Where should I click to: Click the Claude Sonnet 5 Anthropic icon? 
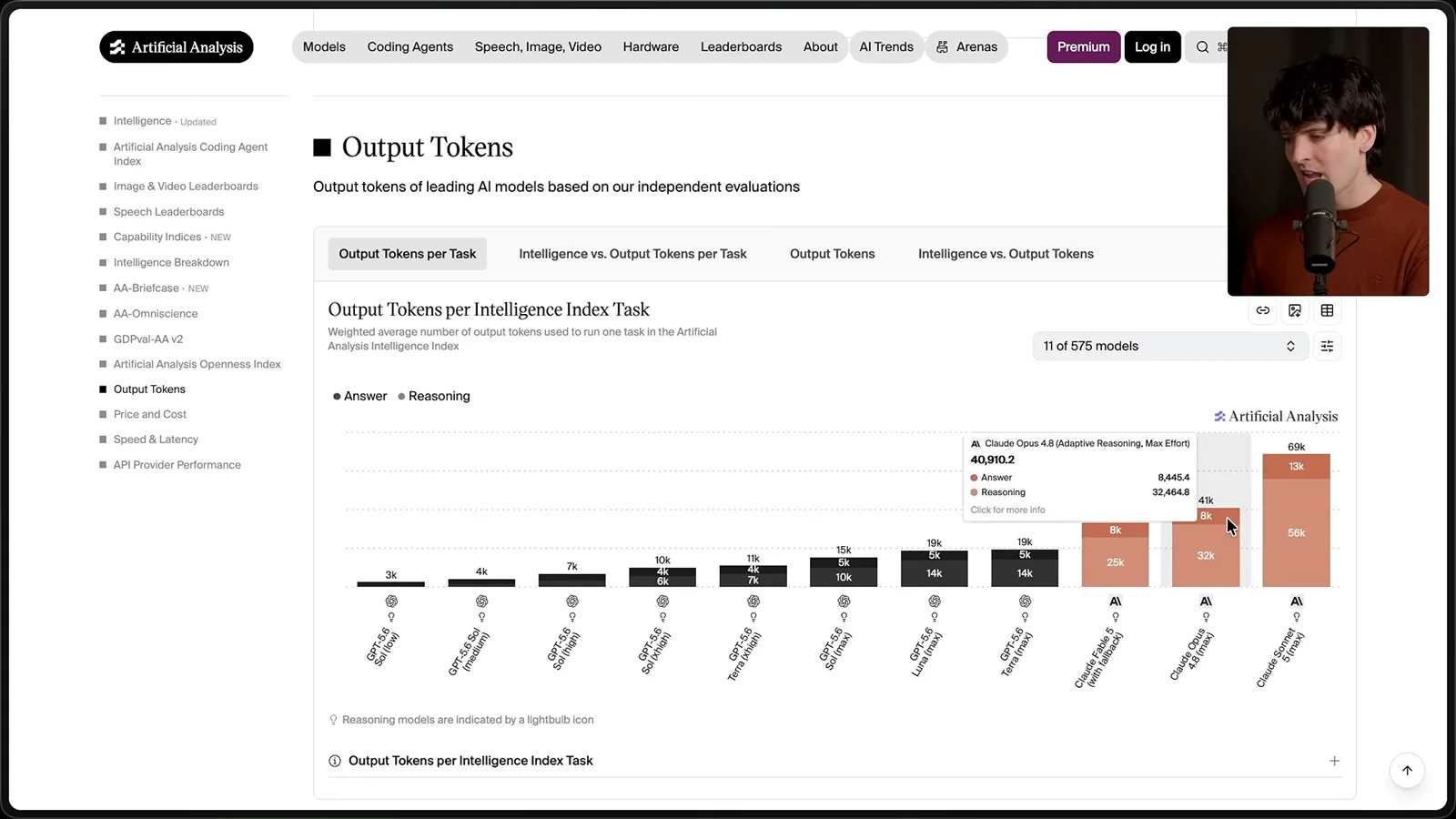1297,602
